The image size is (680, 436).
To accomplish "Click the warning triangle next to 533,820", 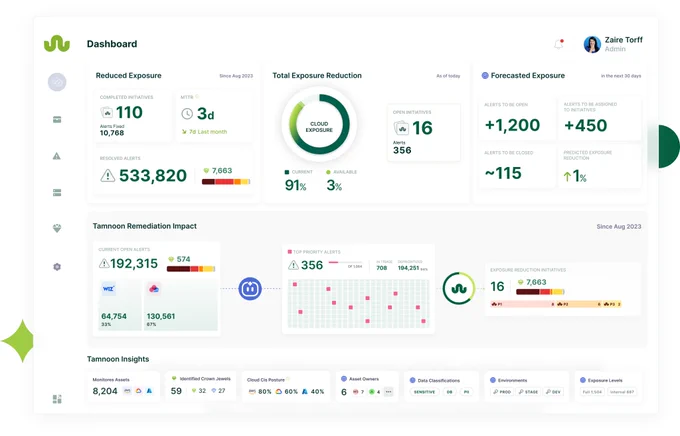I will coord(108,175).
